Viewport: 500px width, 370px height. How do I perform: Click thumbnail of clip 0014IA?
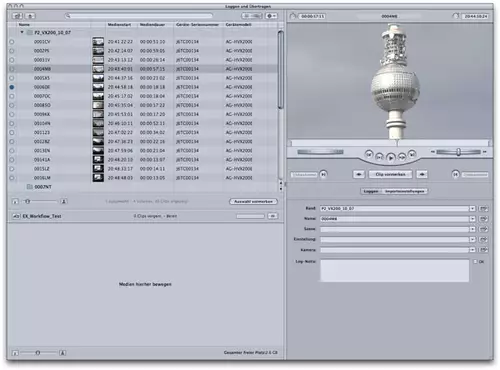[x=98, y=160]
